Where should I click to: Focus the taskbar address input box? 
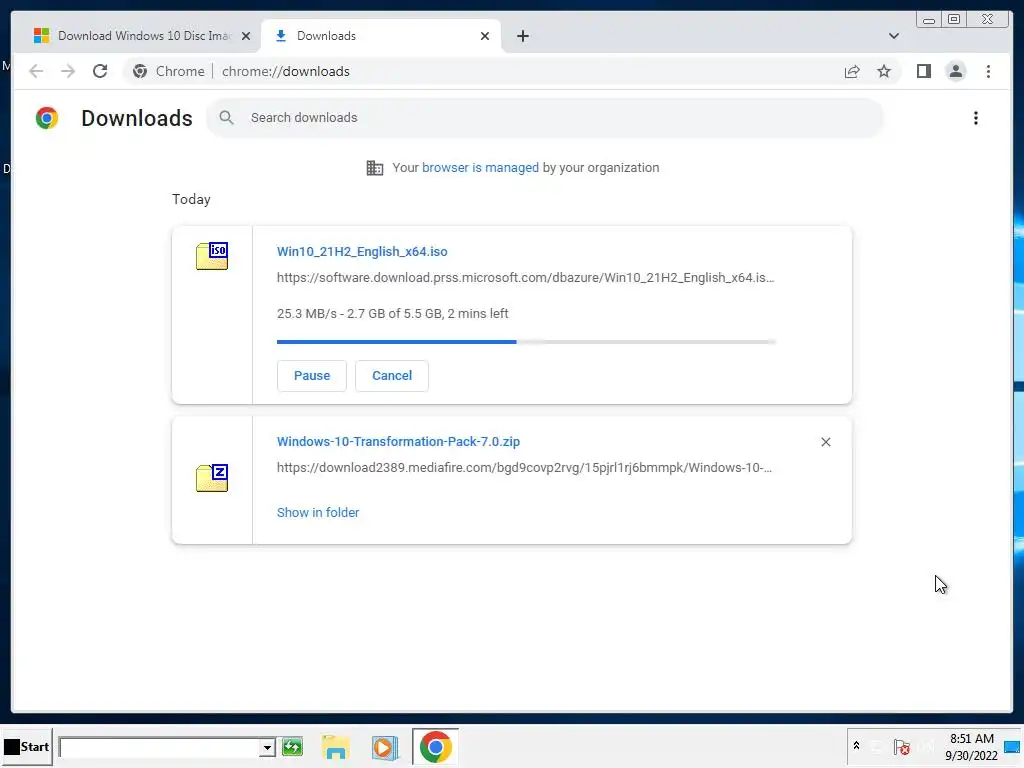(x=160, y=747)
